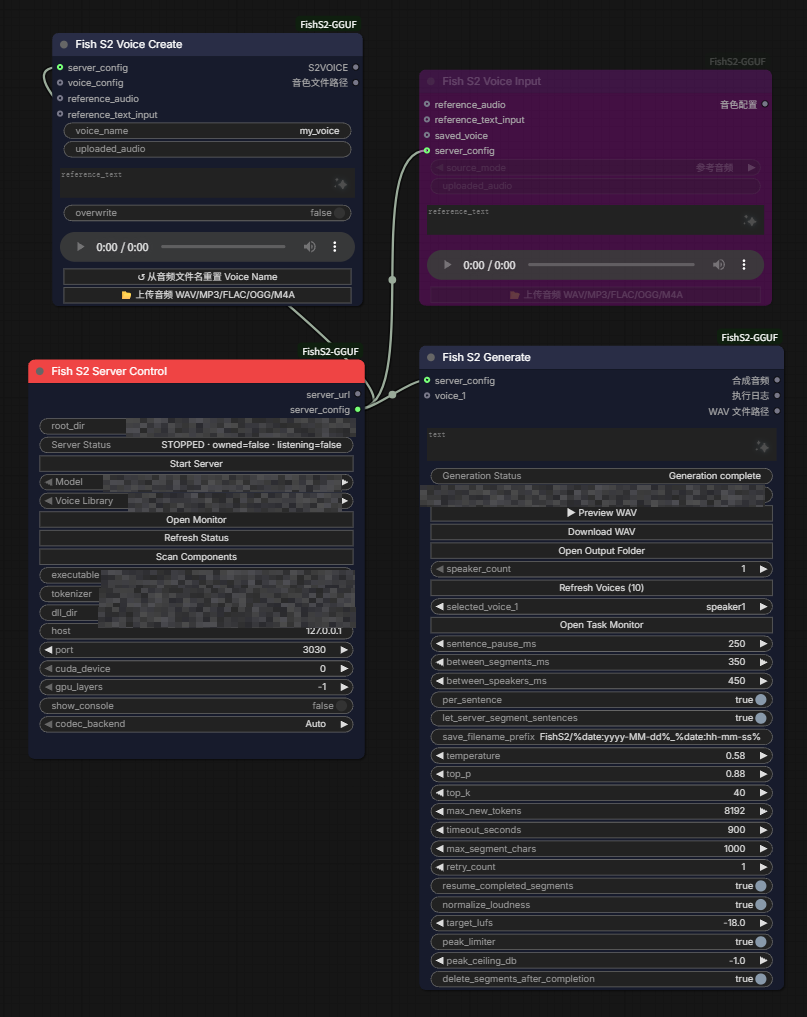Image resolution: width=807 pixels, height=1017 pixels.
Task: Play audio in Fish S2 Voice Input player
Action: (447, 265)
